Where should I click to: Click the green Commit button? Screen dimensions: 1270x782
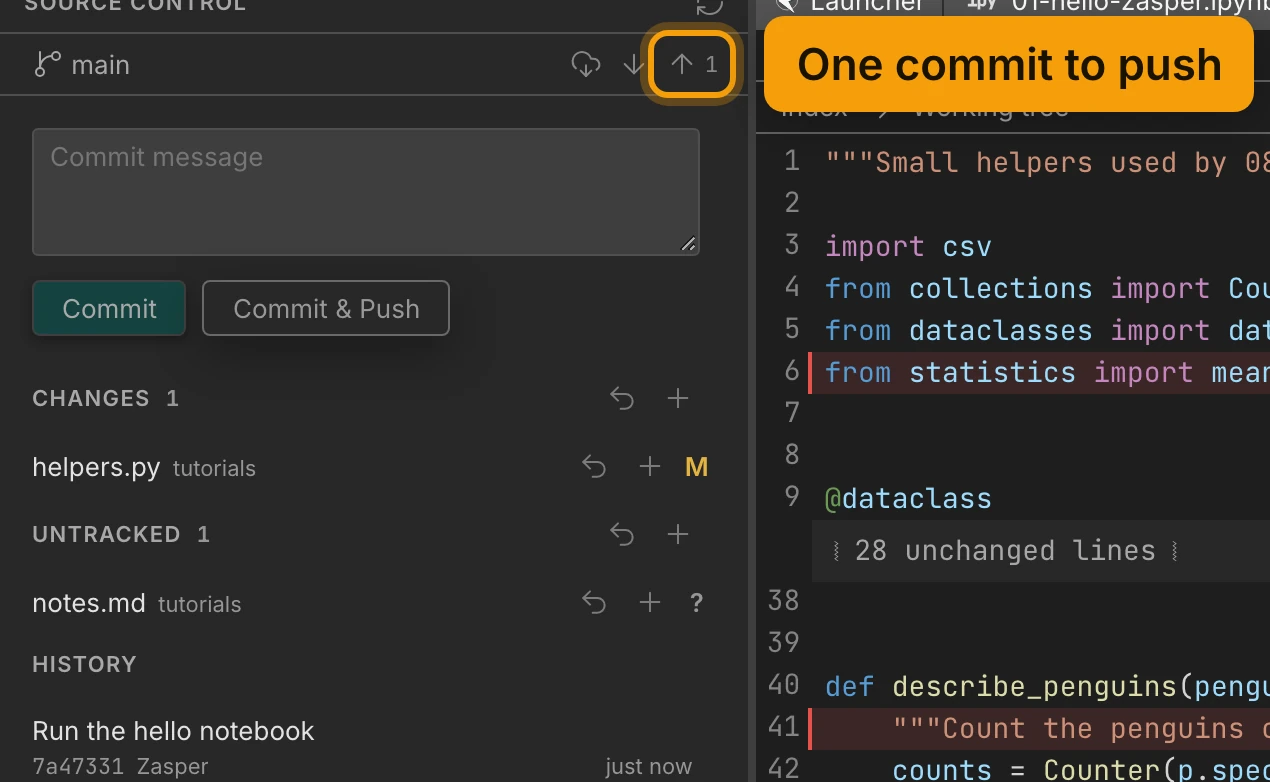tap(109, 308)
